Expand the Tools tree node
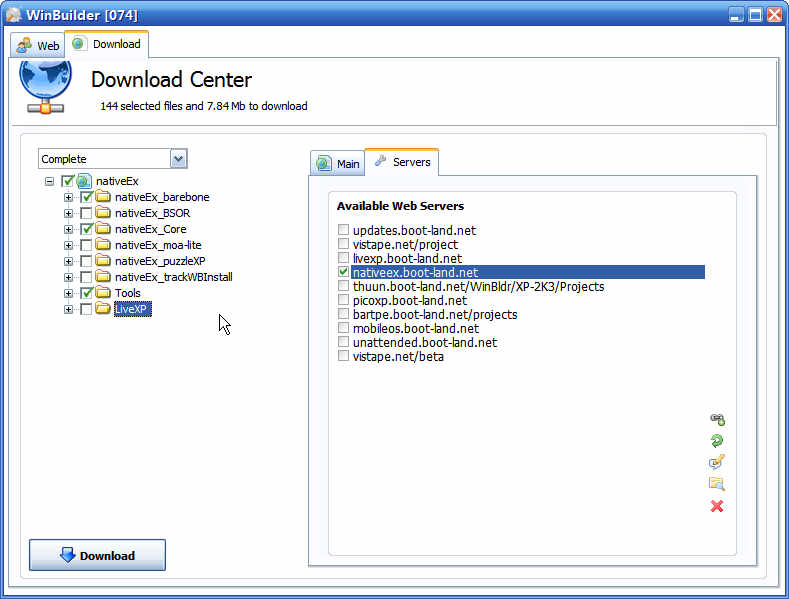This screenshot has width=789, height=599. tap(68, 293)
